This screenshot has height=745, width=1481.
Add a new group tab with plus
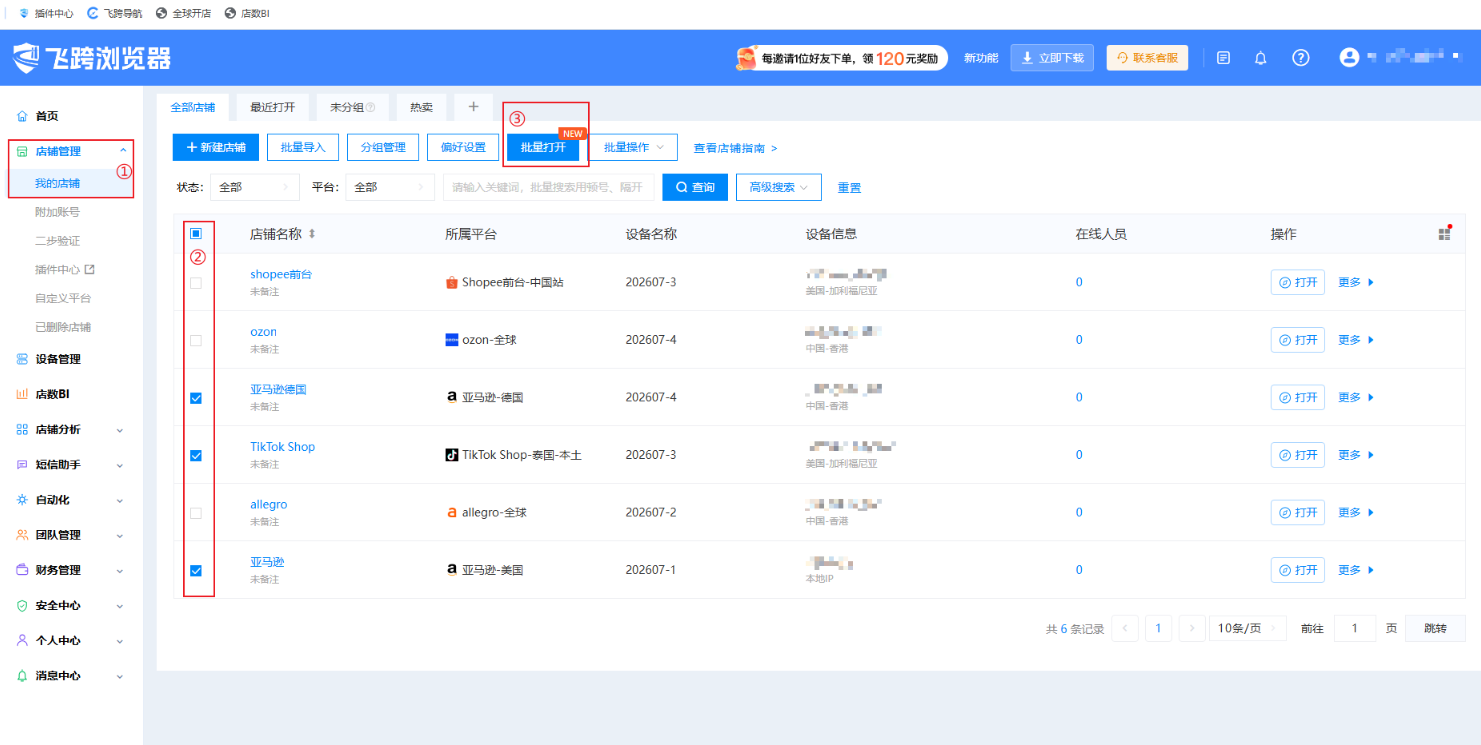point(473,107)
